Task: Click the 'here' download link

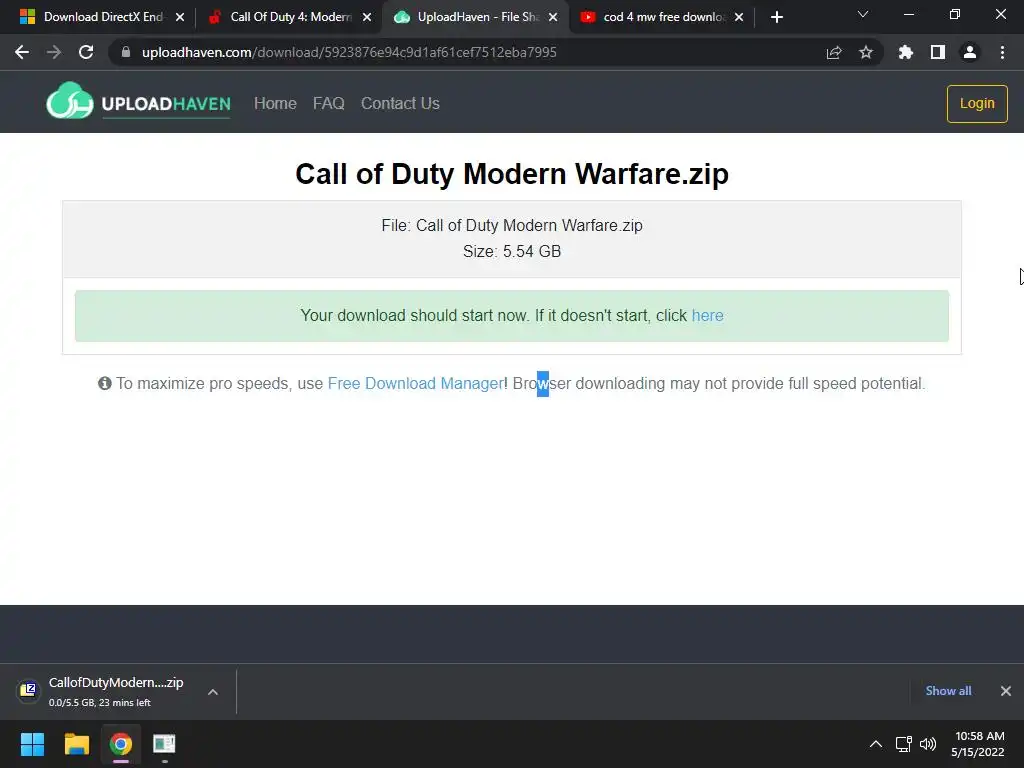Action: [x=707, y=315]
